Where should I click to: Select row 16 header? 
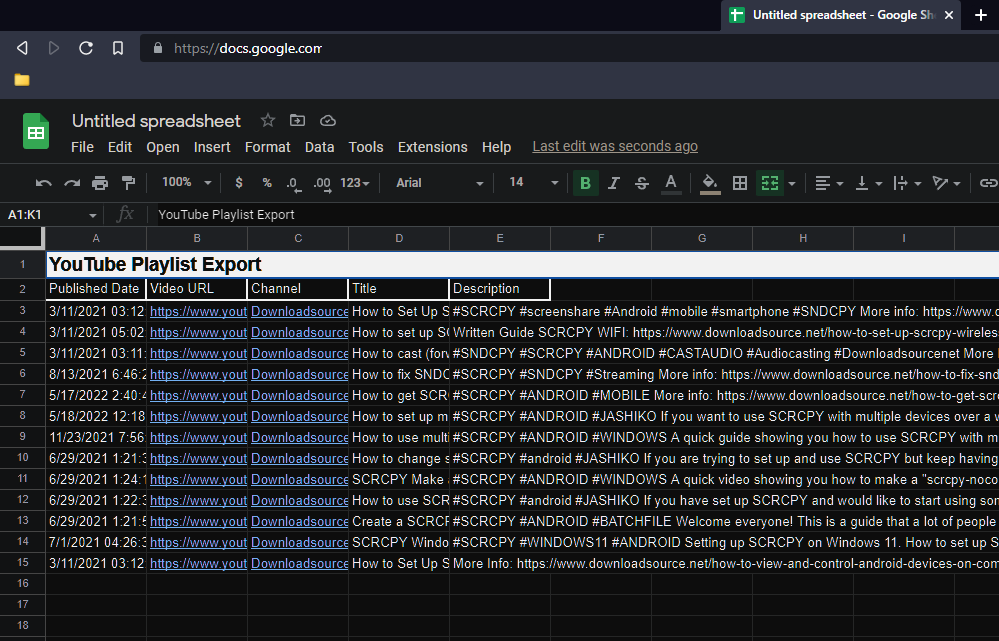point(23,584)
